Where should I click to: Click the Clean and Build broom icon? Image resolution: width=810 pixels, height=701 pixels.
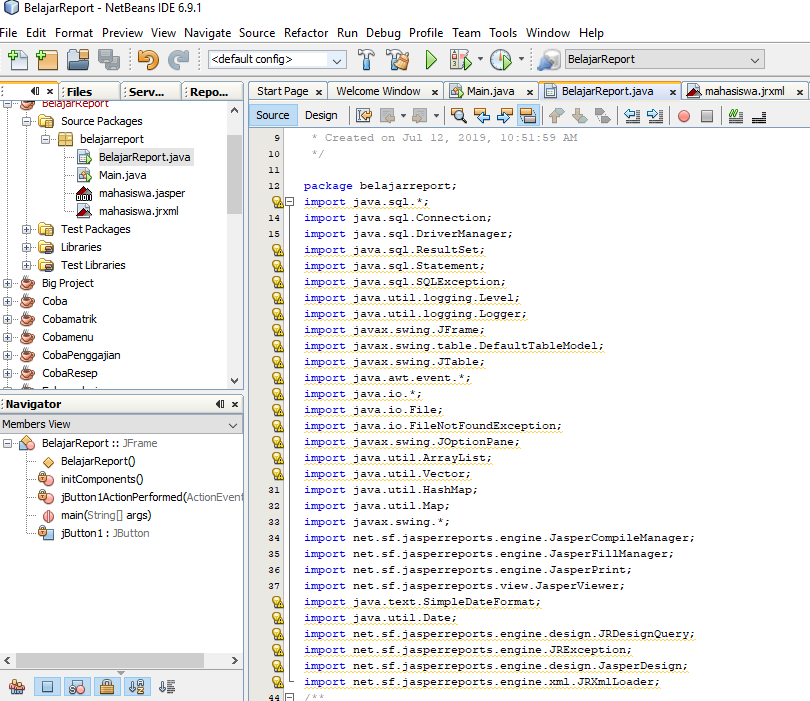point(398,60)
